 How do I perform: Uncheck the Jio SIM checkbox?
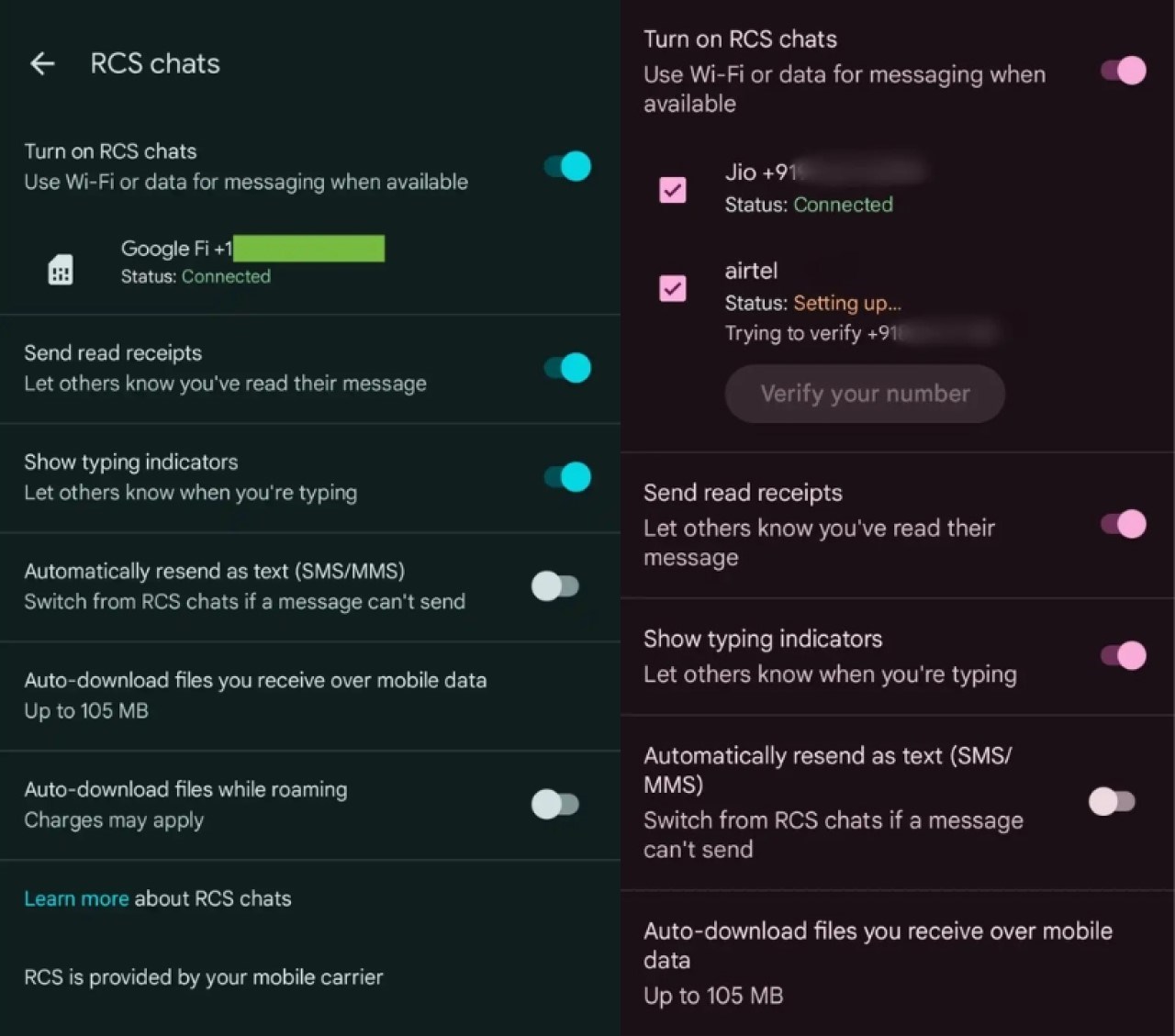pos(673,190)
